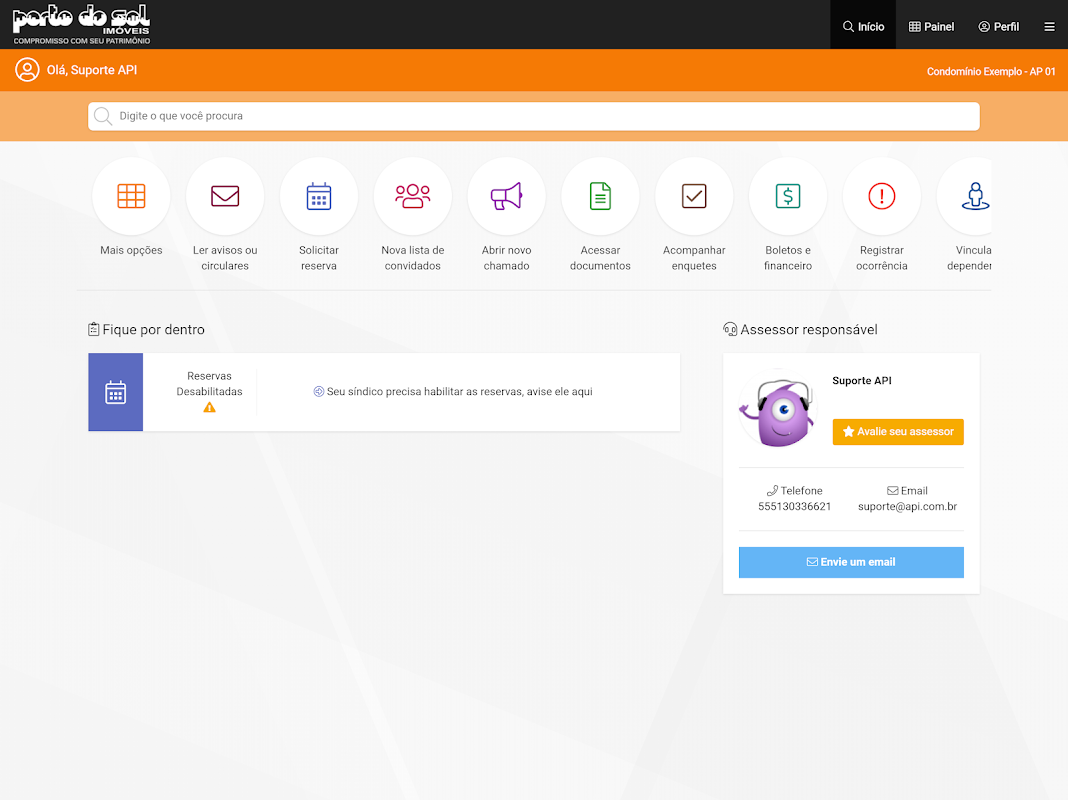Image resolution: width=1068 pixels, height=800 pixels.
Task: Click the Registrar ocorrência alert icon
Action: point(881,196)
